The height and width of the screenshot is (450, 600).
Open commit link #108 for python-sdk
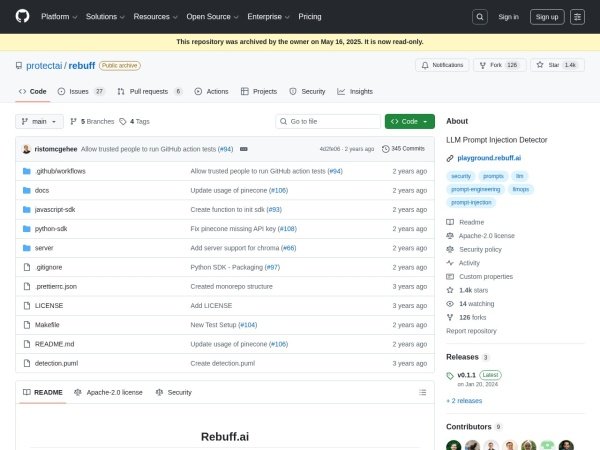pos(287,229)
